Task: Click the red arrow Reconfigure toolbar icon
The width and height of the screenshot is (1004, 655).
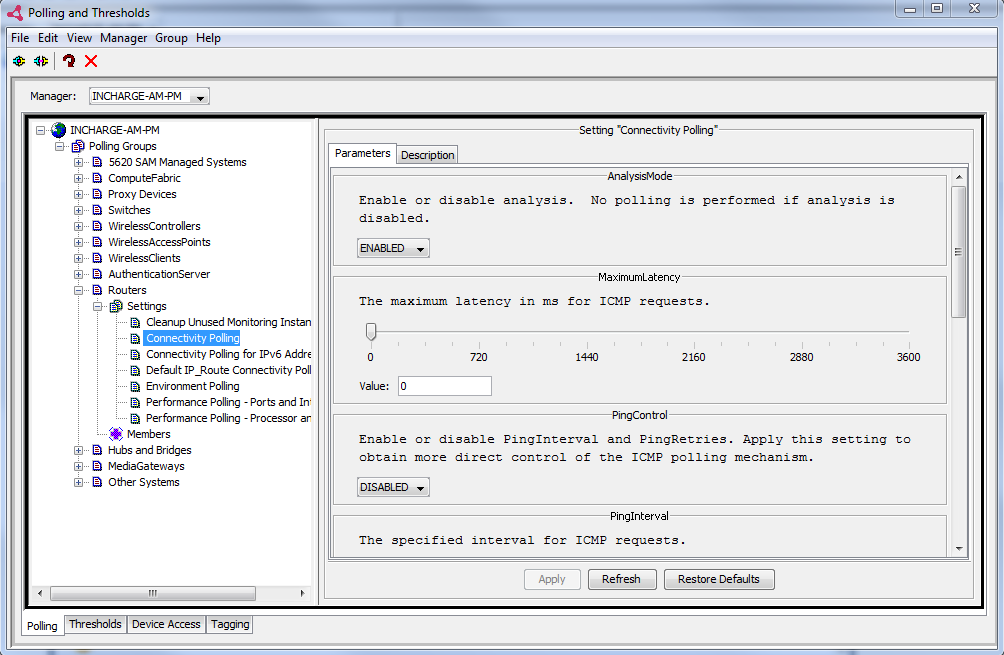Action: tap(69, 61)
